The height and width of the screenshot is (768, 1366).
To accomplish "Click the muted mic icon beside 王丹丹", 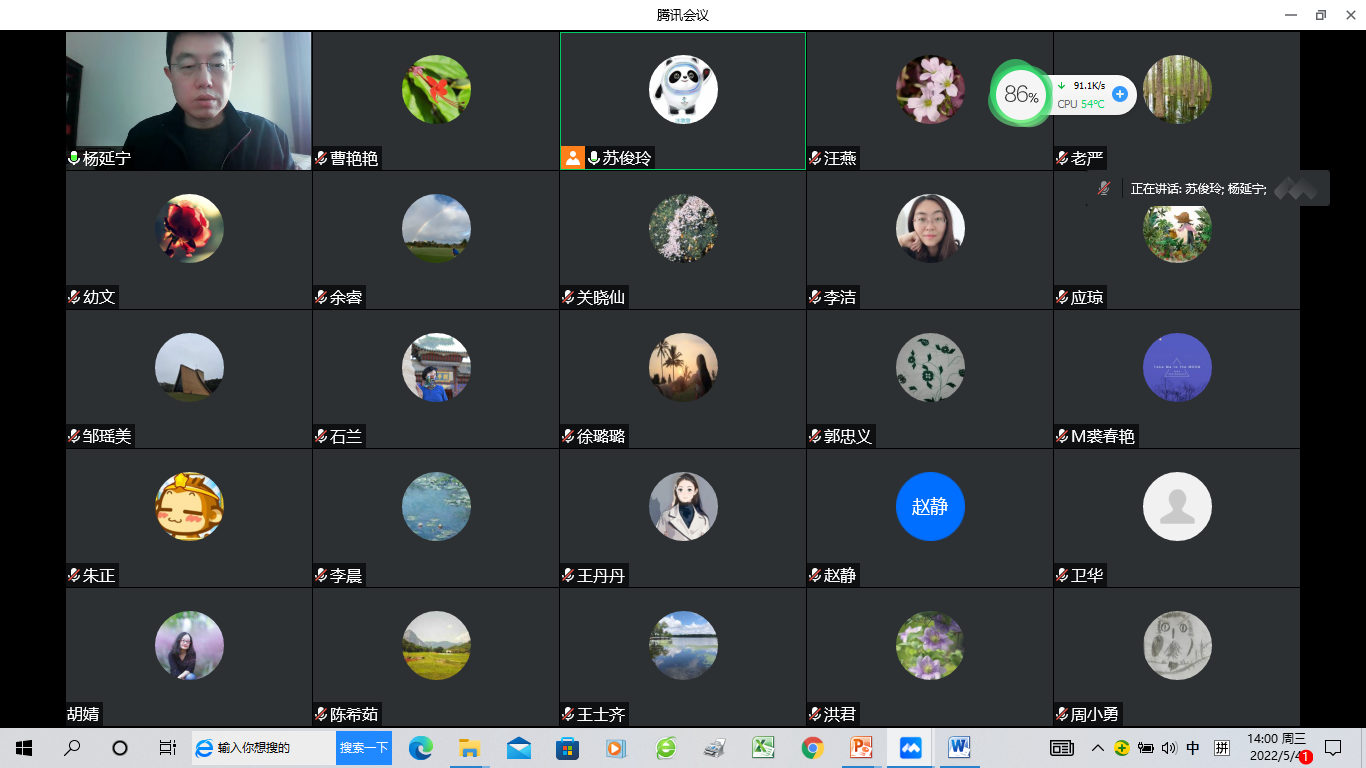I will tap(568, 575).
